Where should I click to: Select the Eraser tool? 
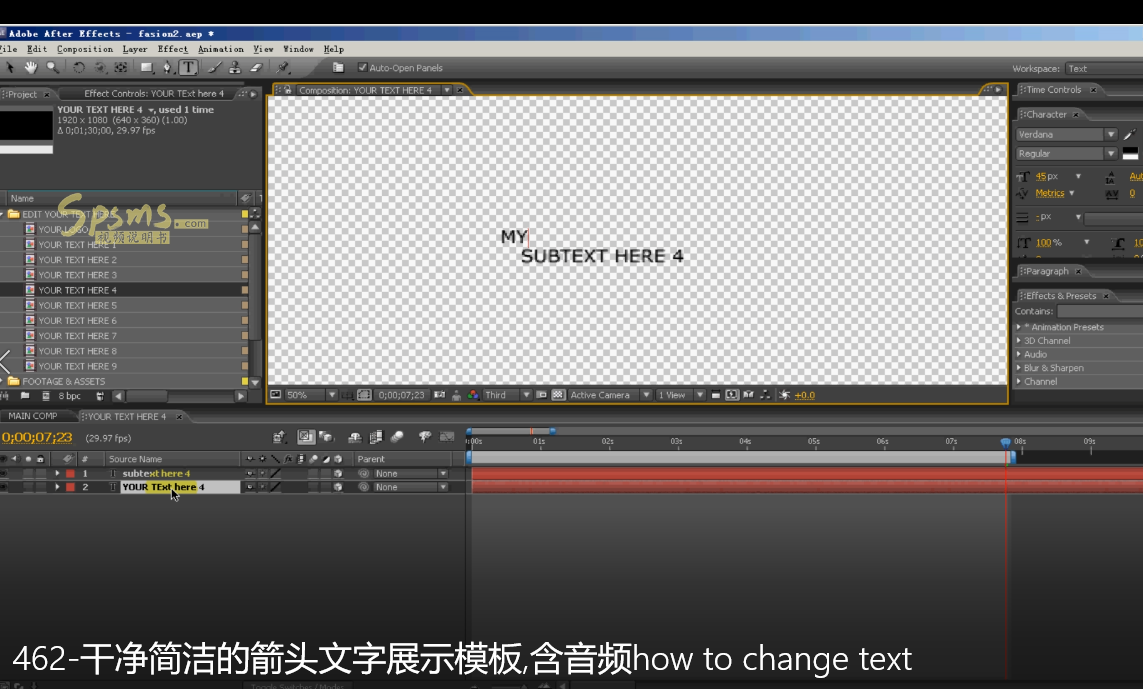click(255, 68)
